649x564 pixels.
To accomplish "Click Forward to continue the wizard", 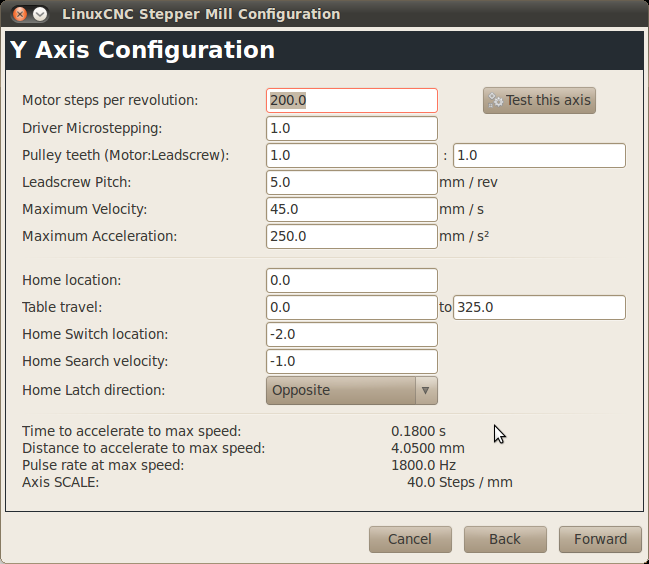I will (x=600, y=539).
